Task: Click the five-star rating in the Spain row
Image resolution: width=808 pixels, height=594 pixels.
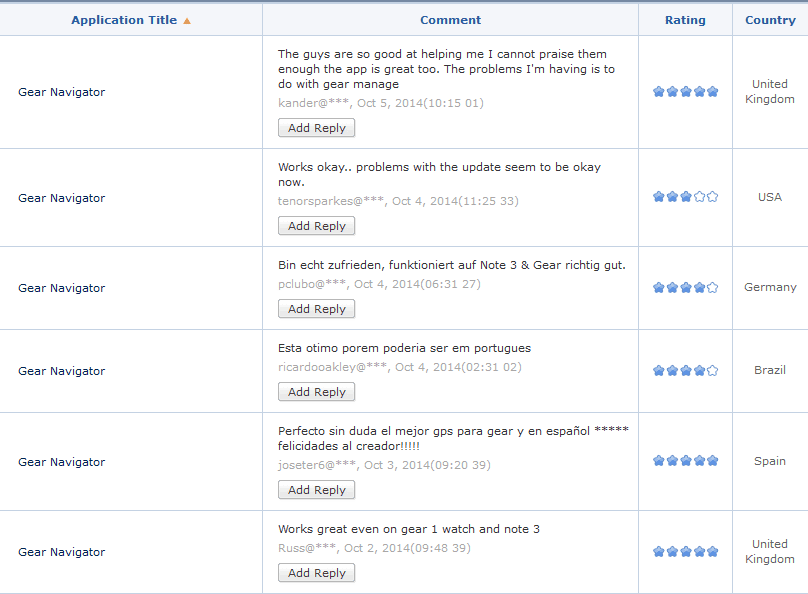Action: coord(685,461)
